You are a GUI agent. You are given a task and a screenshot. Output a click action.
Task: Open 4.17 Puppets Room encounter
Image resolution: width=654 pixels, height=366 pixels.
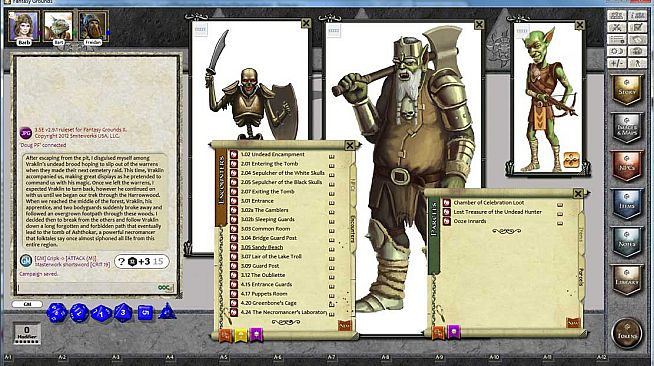click(264, 294)
